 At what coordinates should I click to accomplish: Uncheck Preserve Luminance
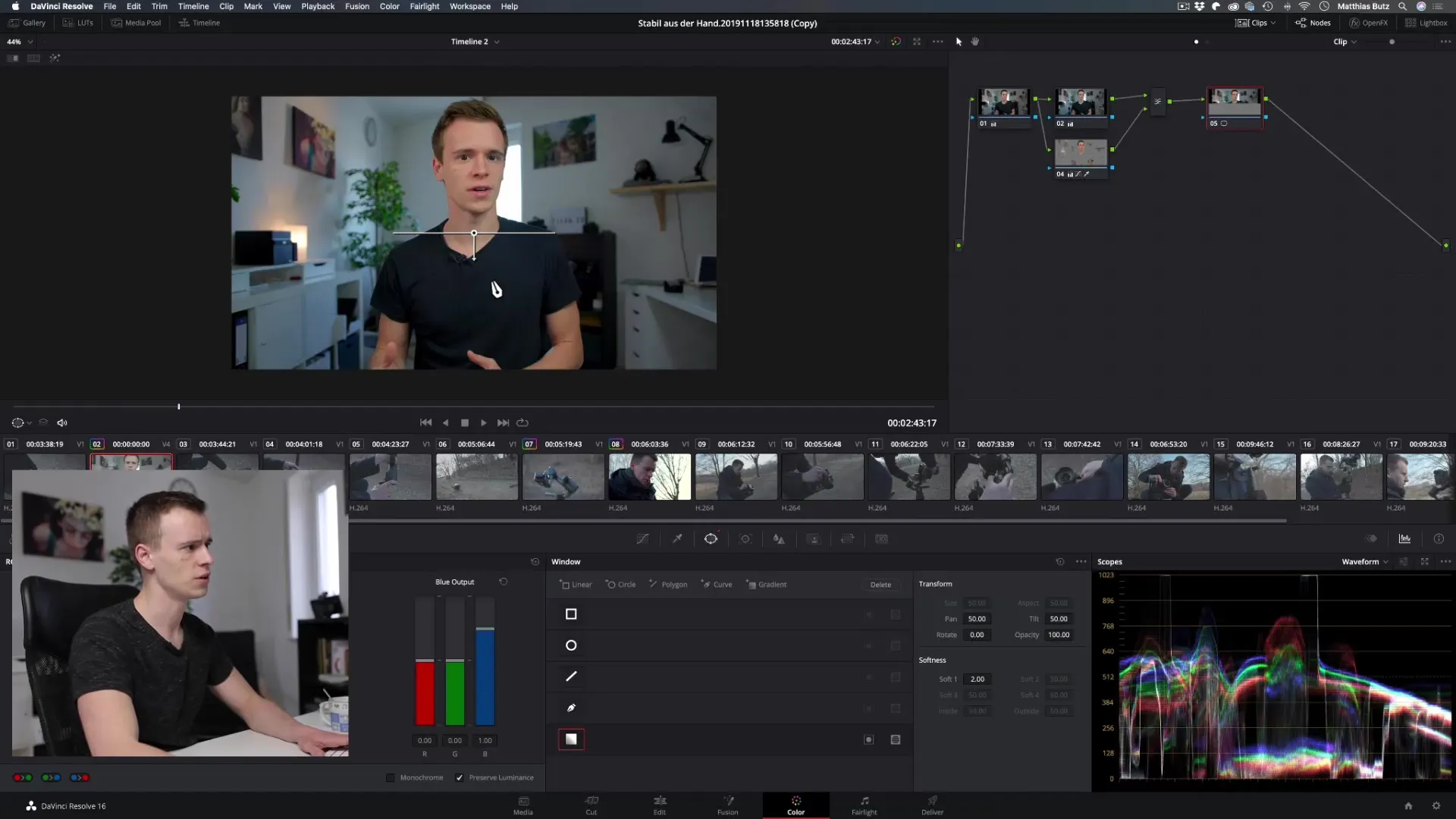coord(459,777)
